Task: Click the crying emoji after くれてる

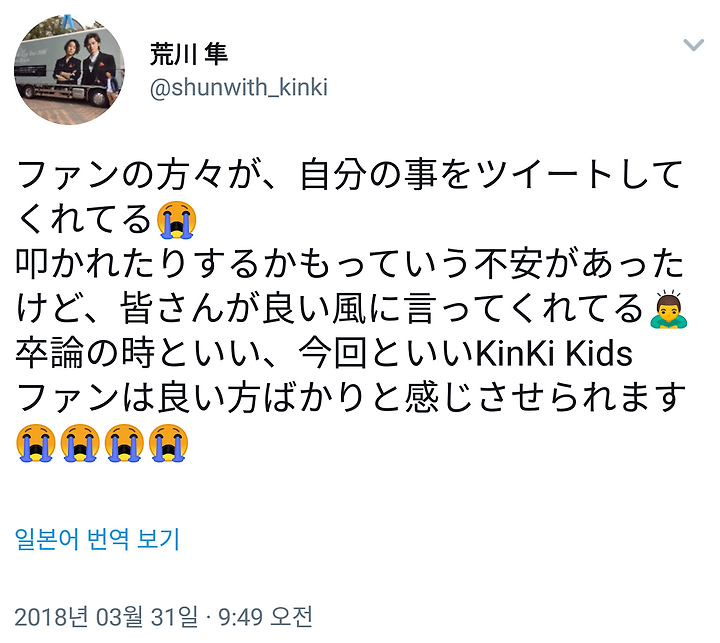Action: pos(177,220)
